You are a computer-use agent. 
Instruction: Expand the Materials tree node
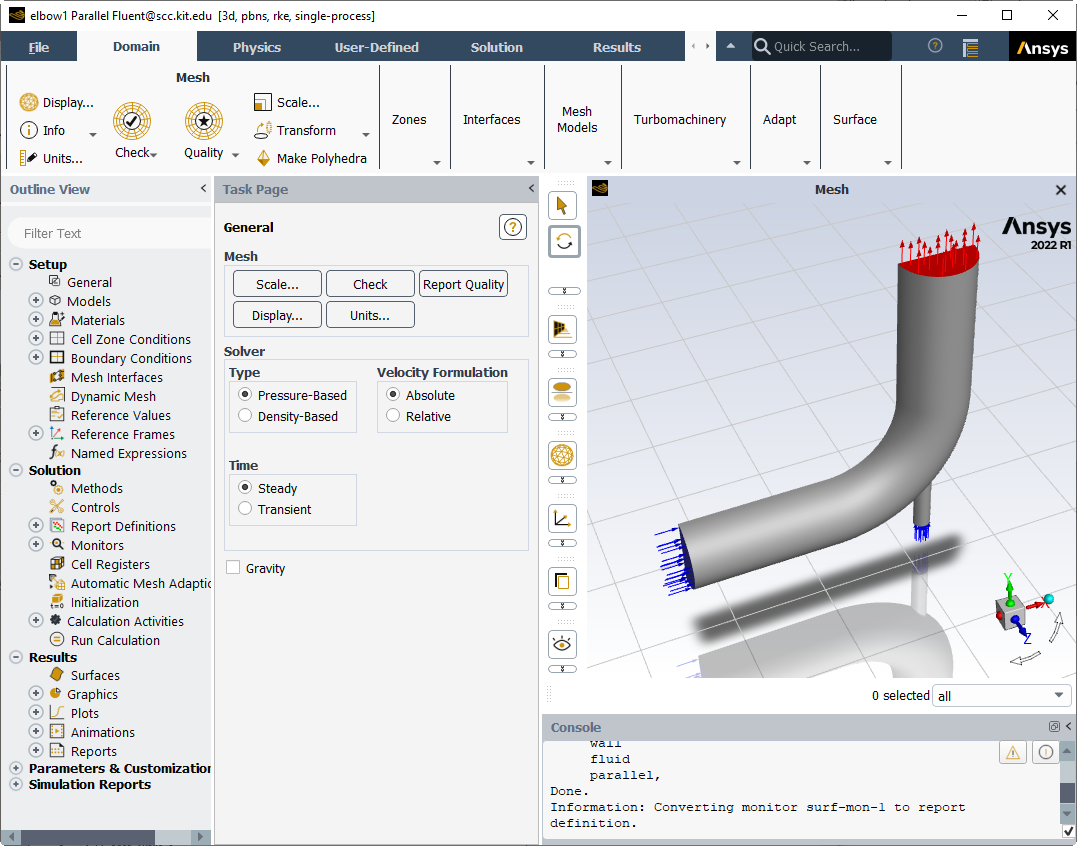click(x=36, y=319)
